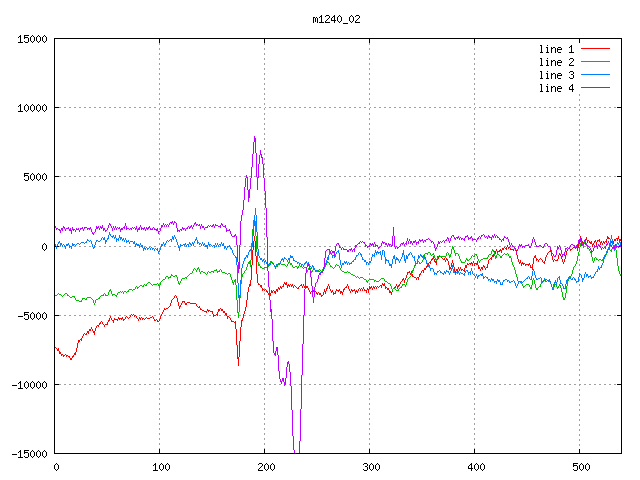Viewport: 640px width, 480px height.
Task: Select the 'line 4' legend label
Action: coord(557,88)
